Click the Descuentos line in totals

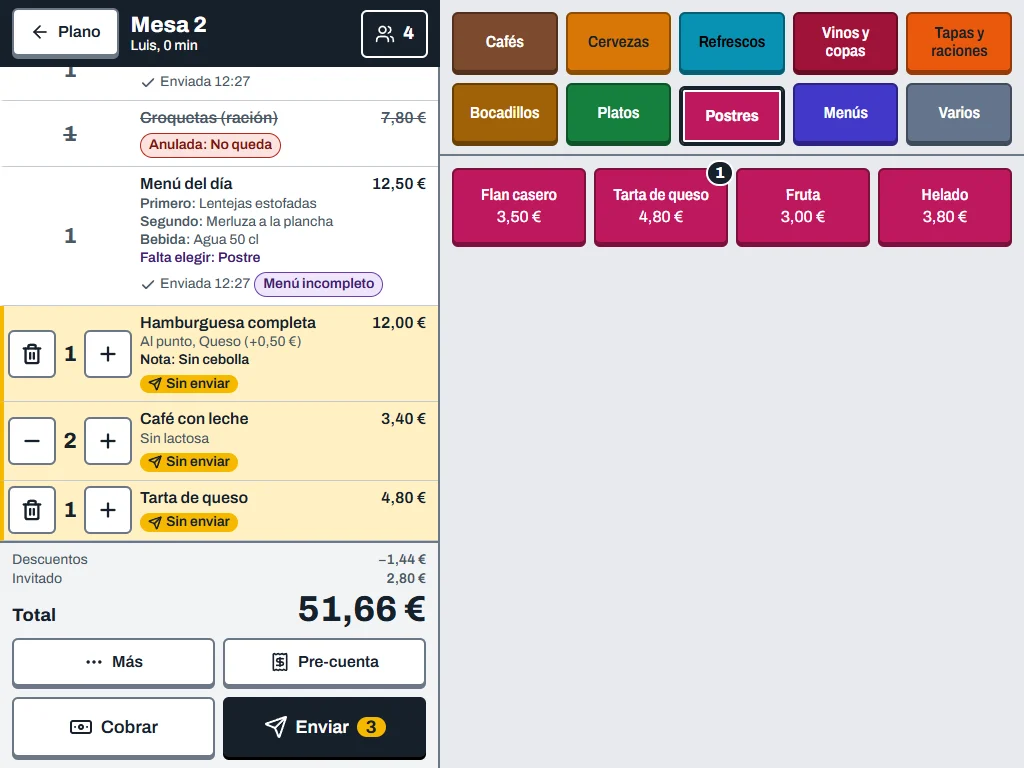[x=219, y=560]
